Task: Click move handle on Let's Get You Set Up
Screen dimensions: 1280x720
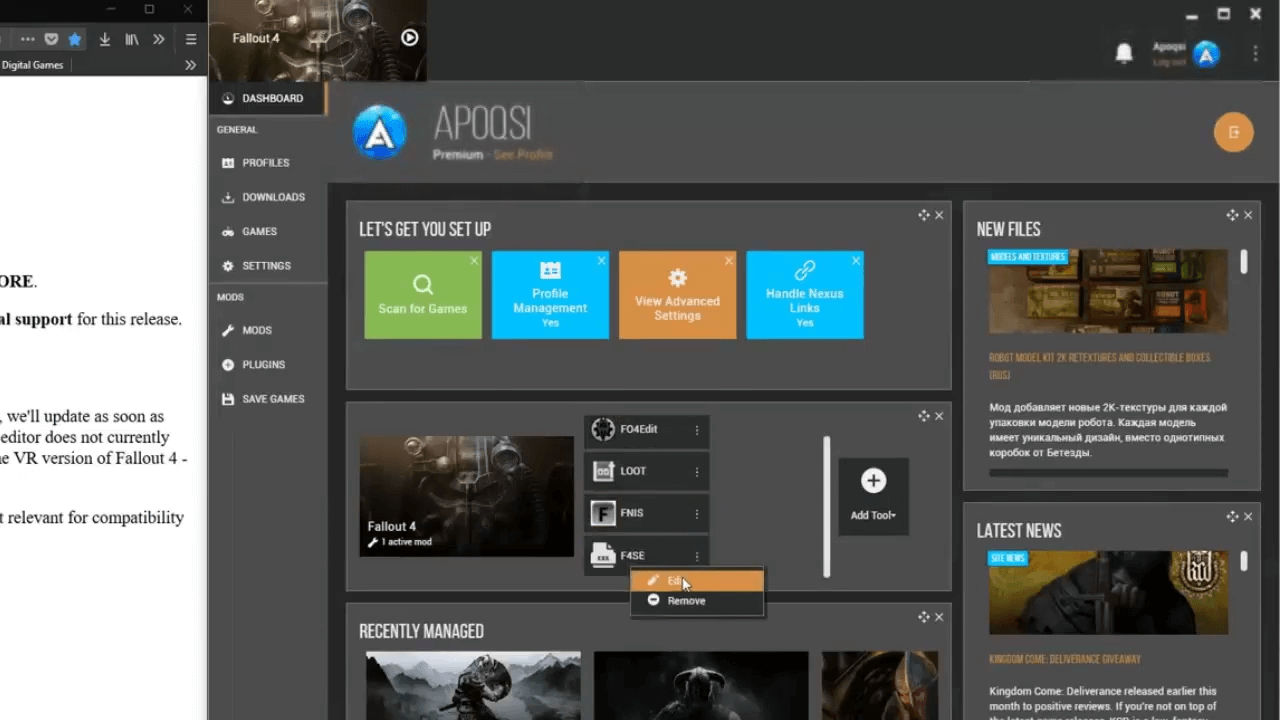Action: click(x=924, y=215)
